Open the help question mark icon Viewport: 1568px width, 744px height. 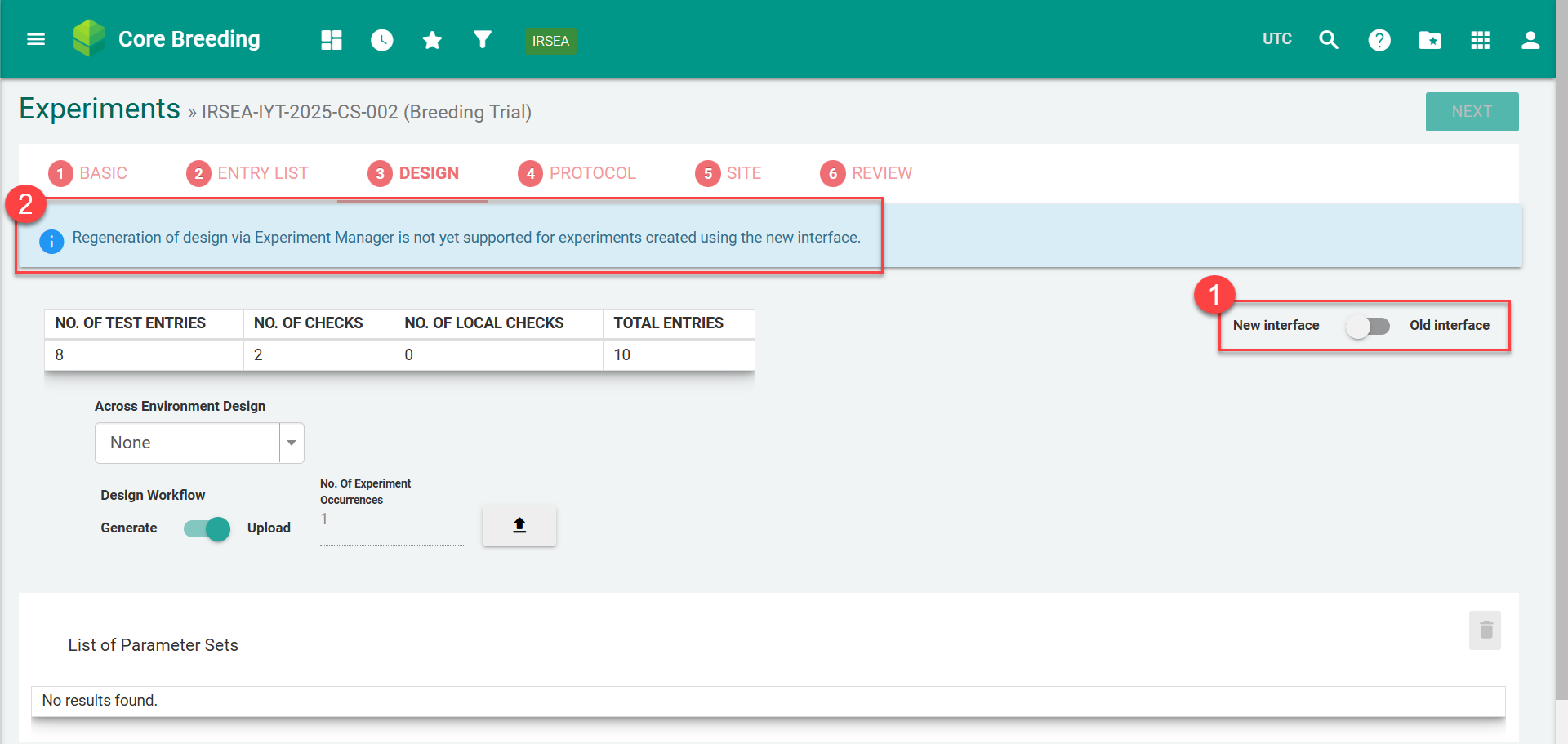point(1379,40)
